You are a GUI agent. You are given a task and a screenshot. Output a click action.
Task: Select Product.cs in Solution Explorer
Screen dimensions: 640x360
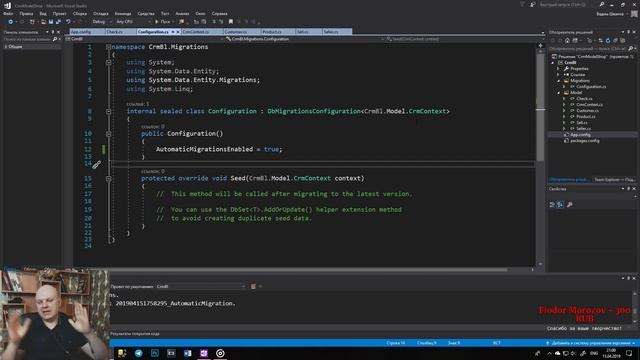tap(586, 116)
